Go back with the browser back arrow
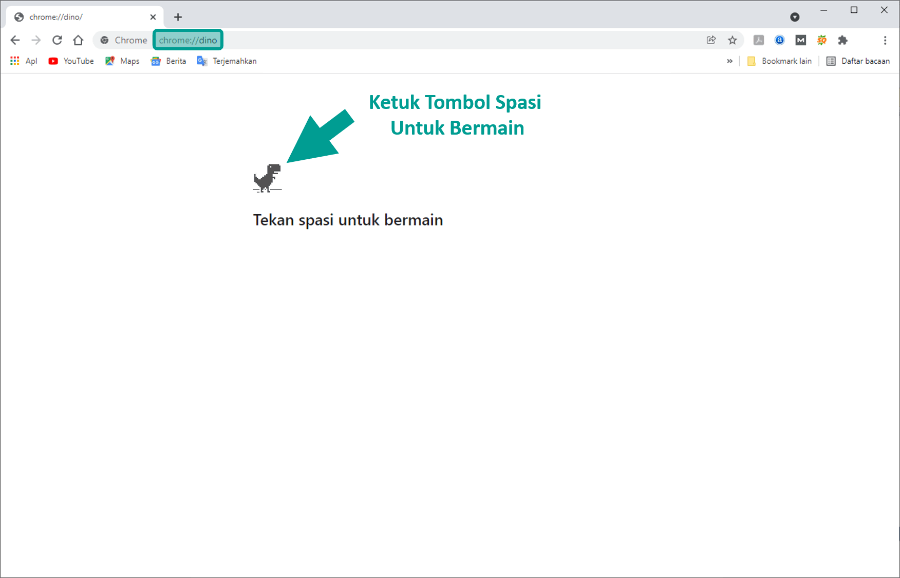The height and width of the screenshot is (578, 900). point(15,40)
